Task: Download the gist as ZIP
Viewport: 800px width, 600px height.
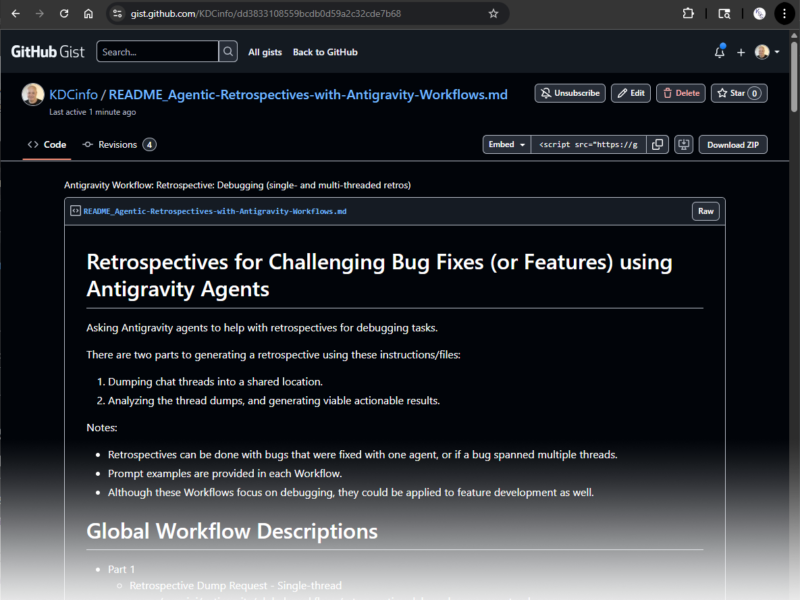Action: 733,144
